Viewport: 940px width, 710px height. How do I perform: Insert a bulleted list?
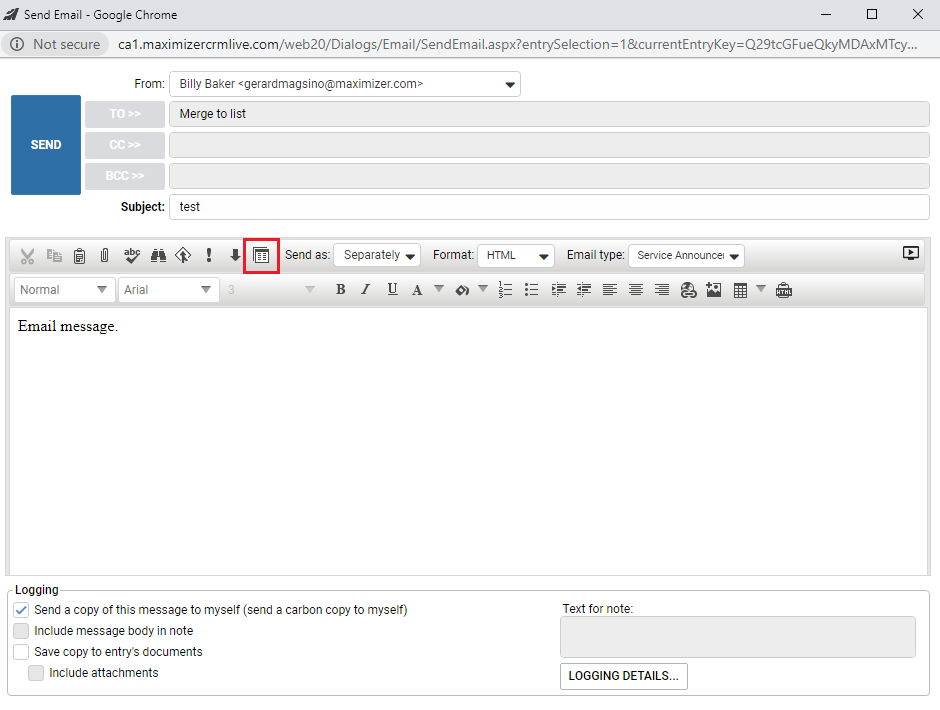click(x=531, y=290)
